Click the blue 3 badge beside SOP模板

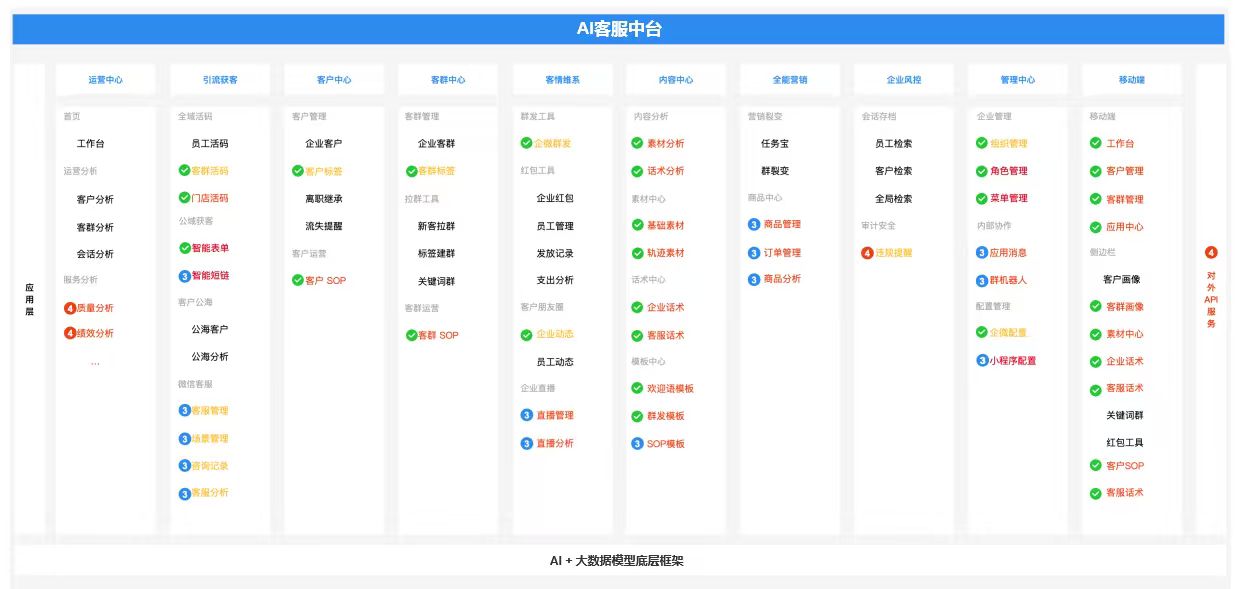(x=637, y=443)
